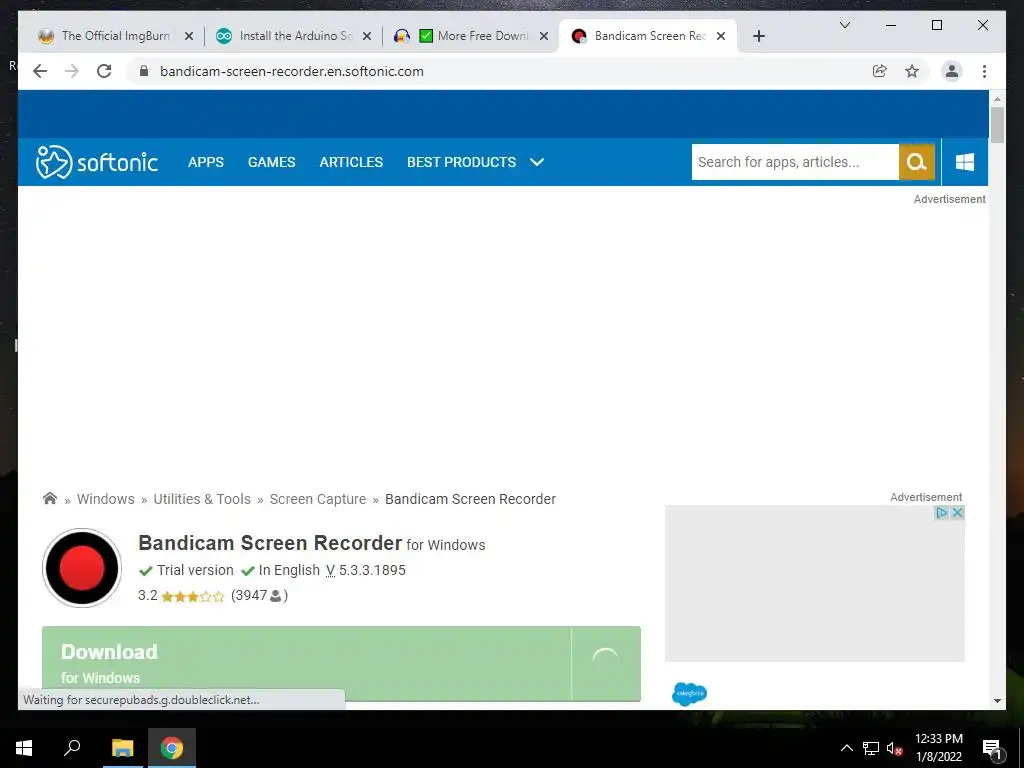
Task: Click the star rating icons
Action: 193,596
